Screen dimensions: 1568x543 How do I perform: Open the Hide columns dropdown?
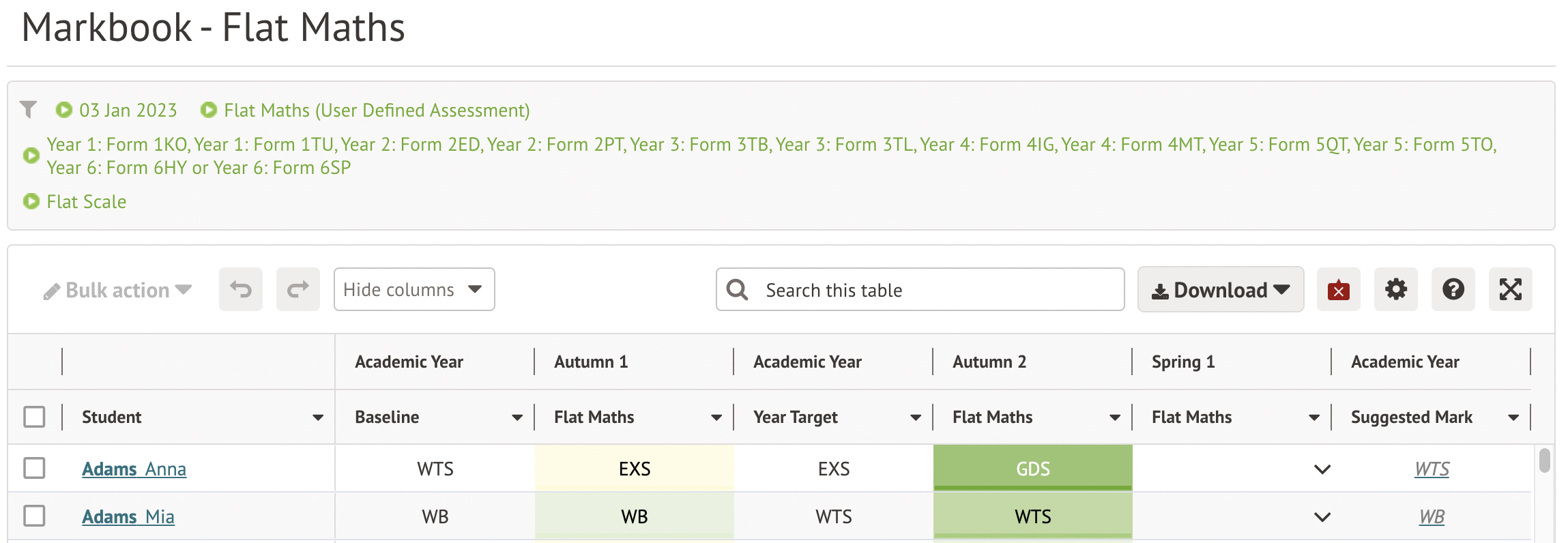413,290
